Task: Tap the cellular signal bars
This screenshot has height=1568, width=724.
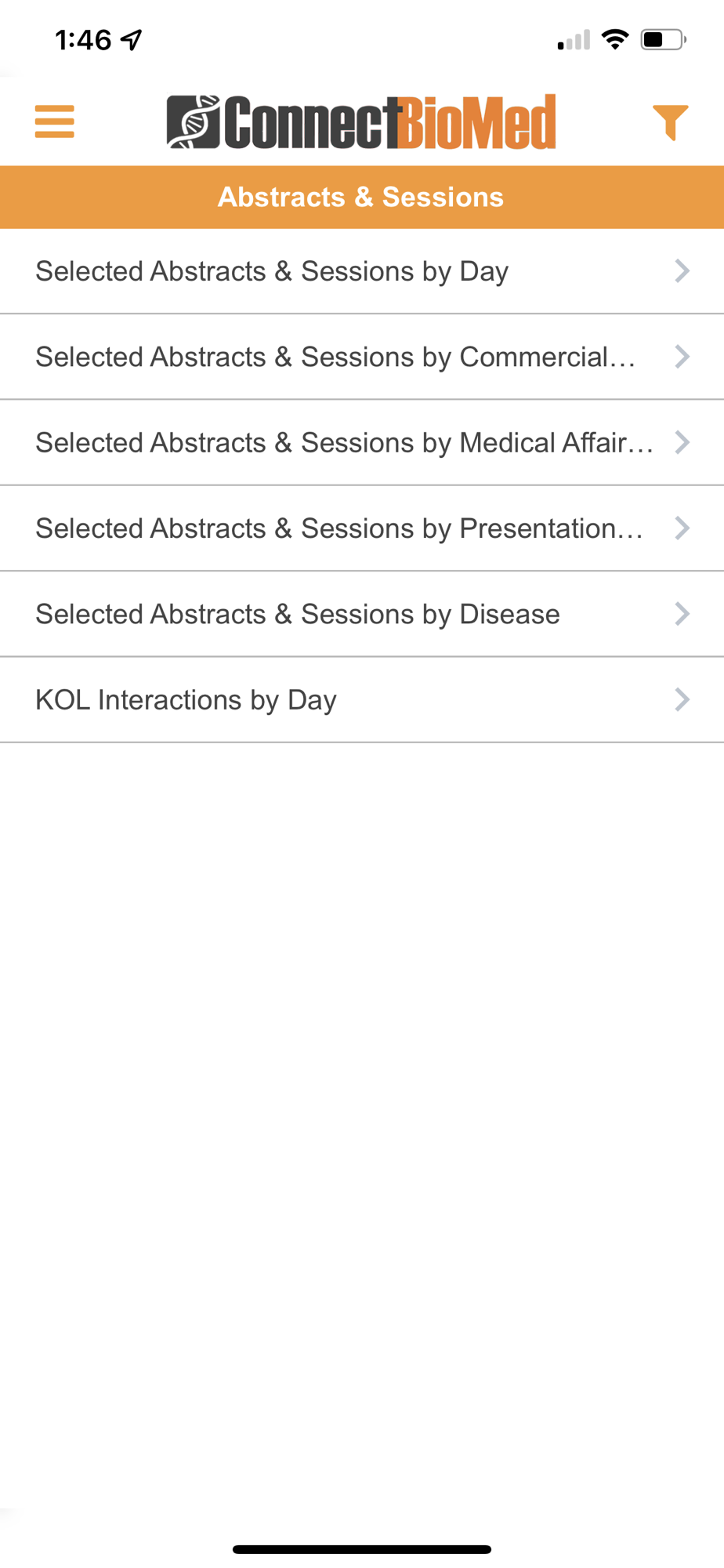Action: coord(574,40)
